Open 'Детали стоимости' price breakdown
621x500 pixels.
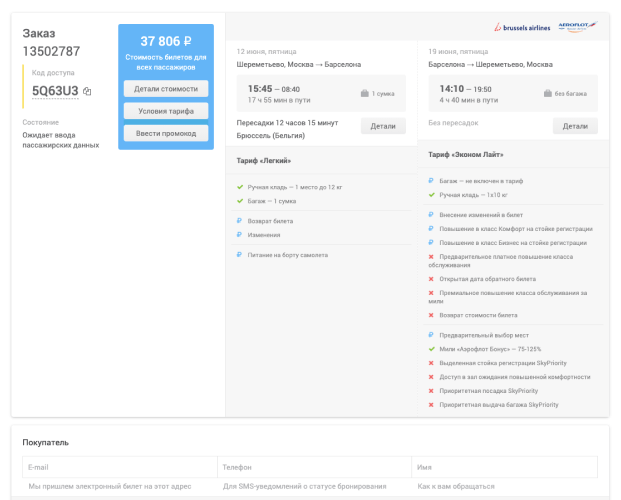[166, 89]
